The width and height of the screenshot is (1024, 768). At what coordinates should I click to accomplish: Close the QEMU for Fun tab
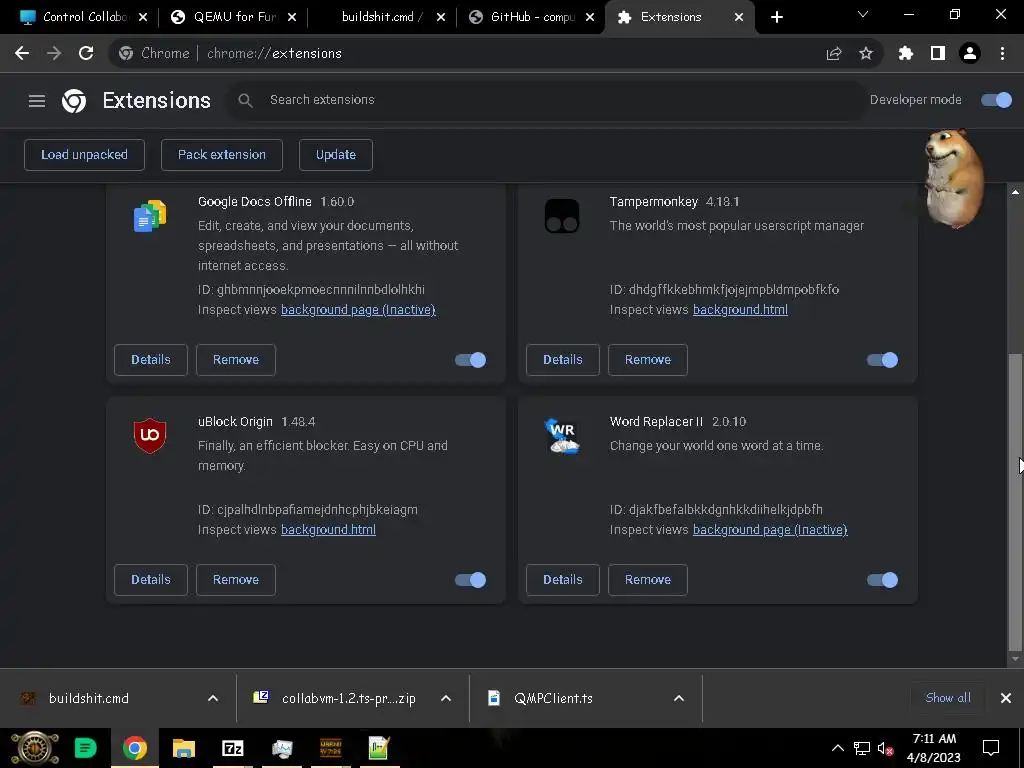pyautogui.click(x=292, y=17)
